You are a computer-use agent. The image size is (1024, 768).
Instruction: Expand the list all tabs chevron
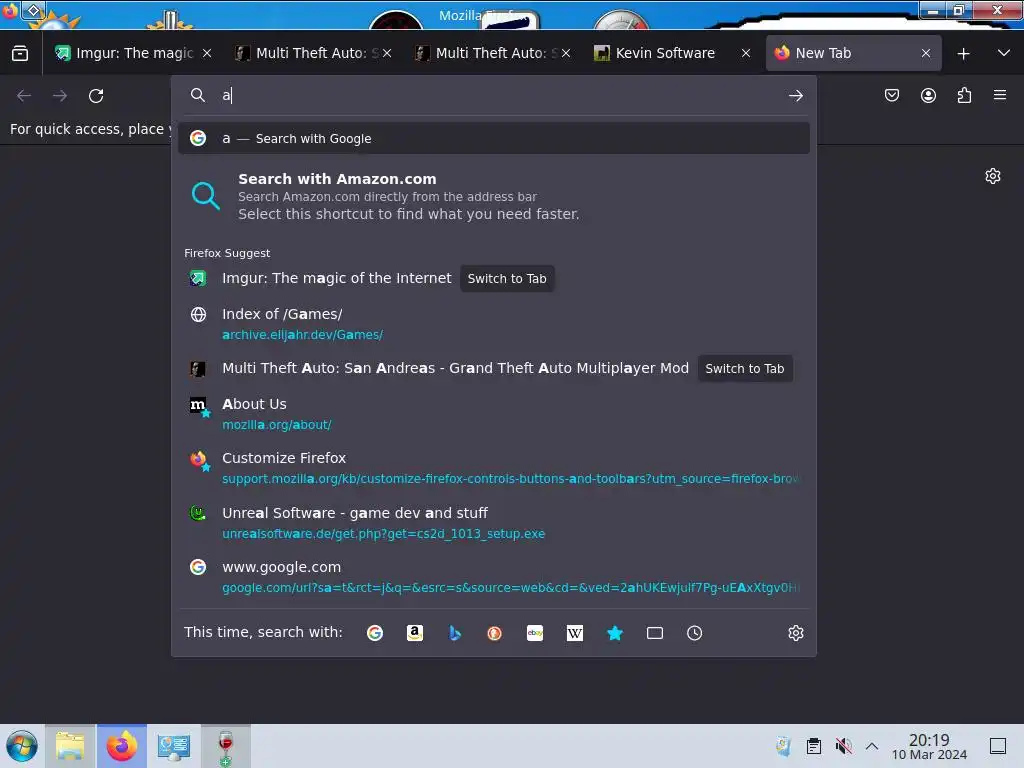coord(1004,53)
